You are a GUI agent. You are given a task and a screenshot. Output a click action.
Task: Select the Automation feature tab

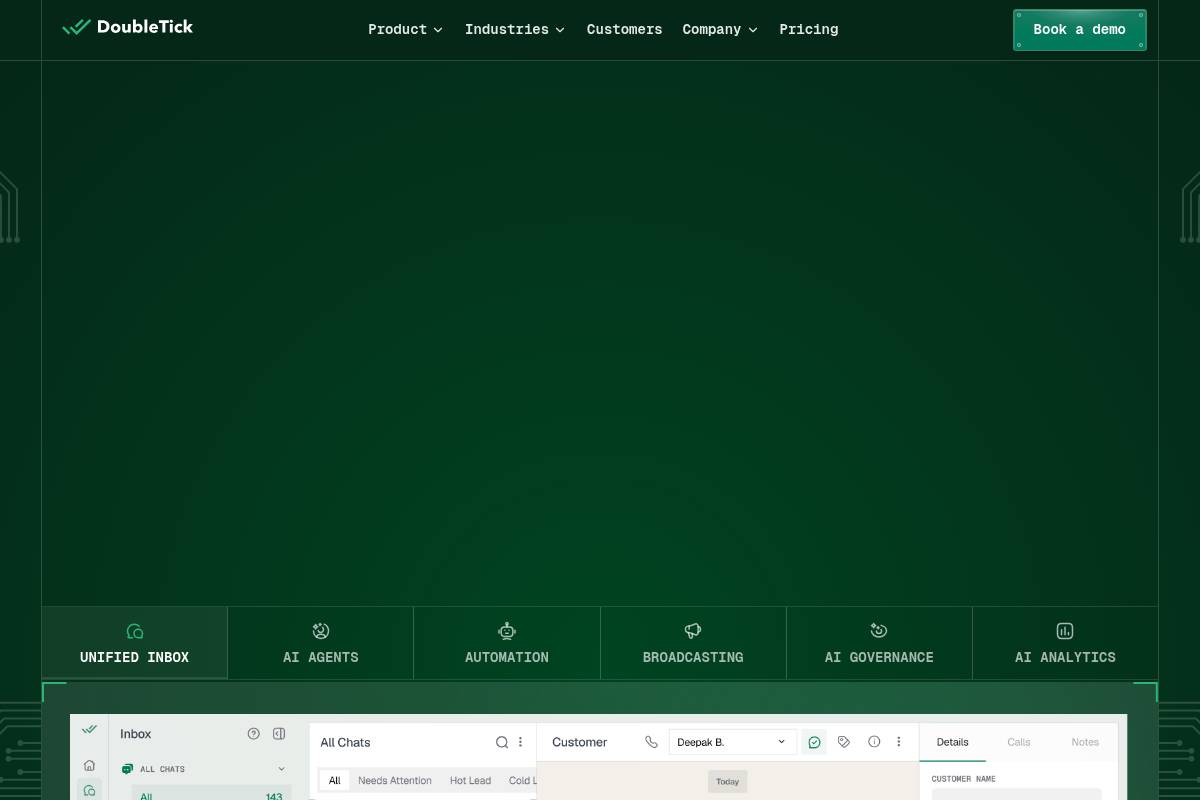point(507,643)
